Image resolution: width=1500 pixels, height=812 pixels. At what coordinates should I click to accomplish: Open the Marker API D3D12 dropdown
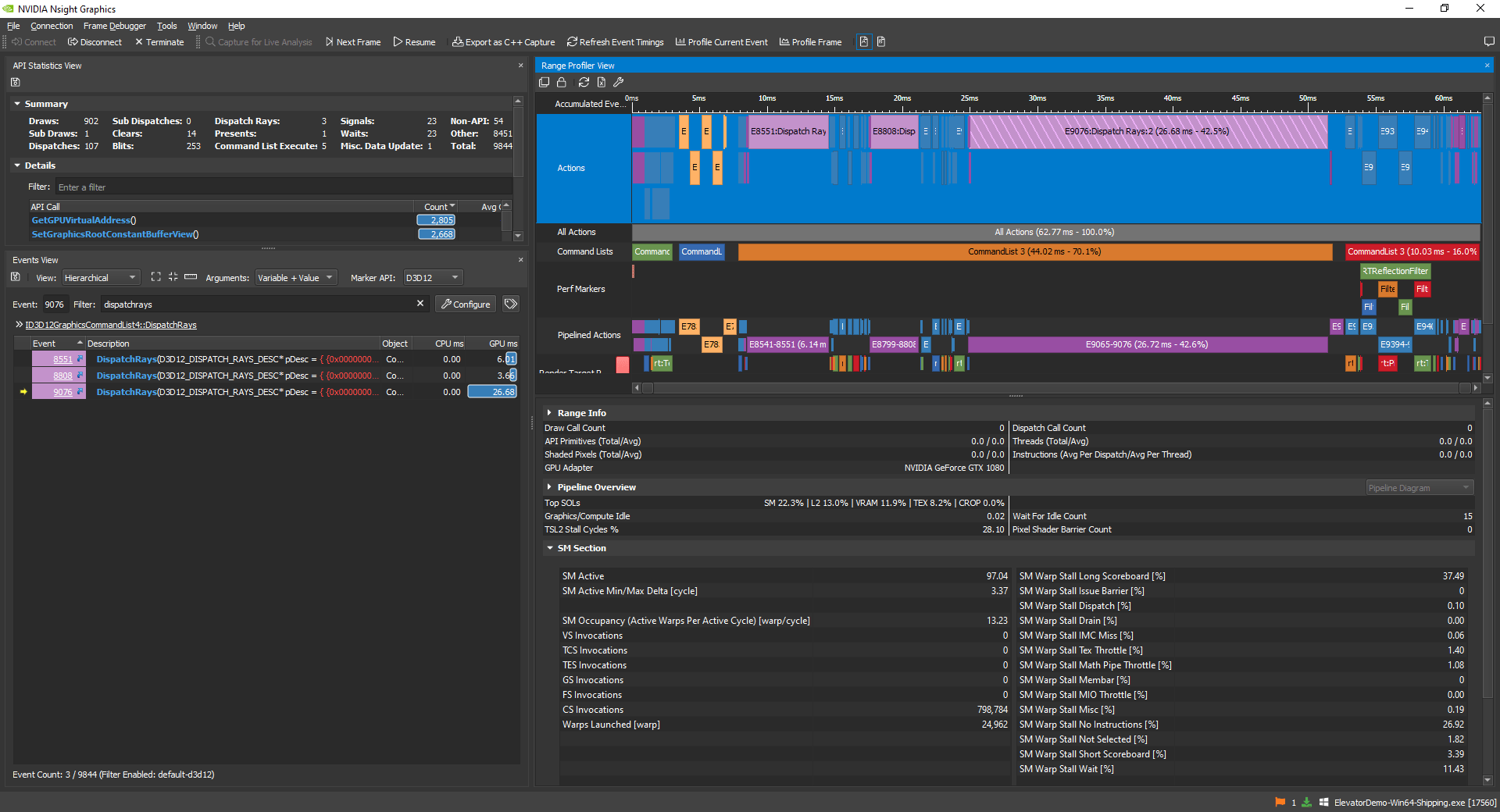433,278
